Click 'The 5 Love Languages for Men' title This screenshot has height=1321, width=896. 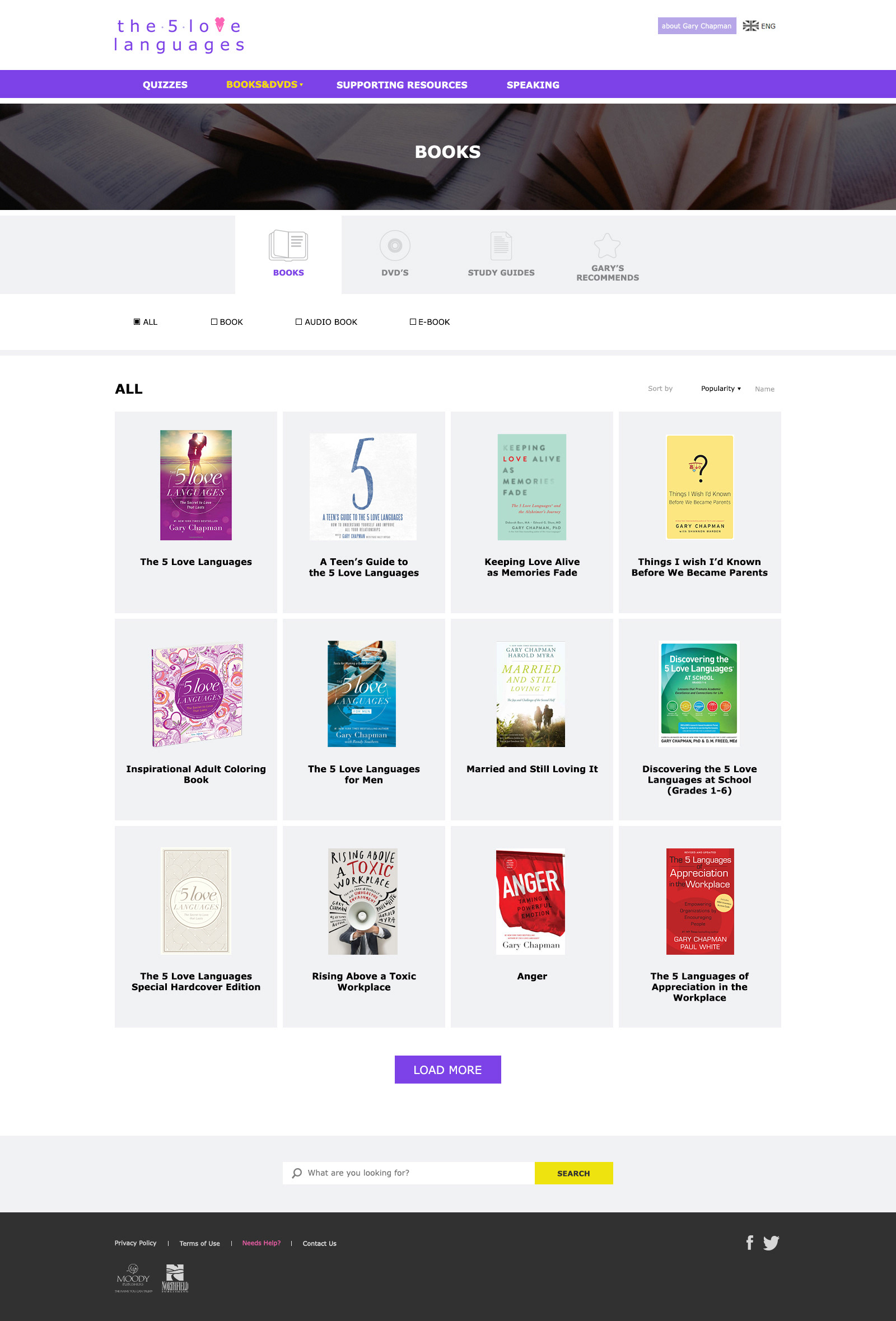tap(364, 774)
